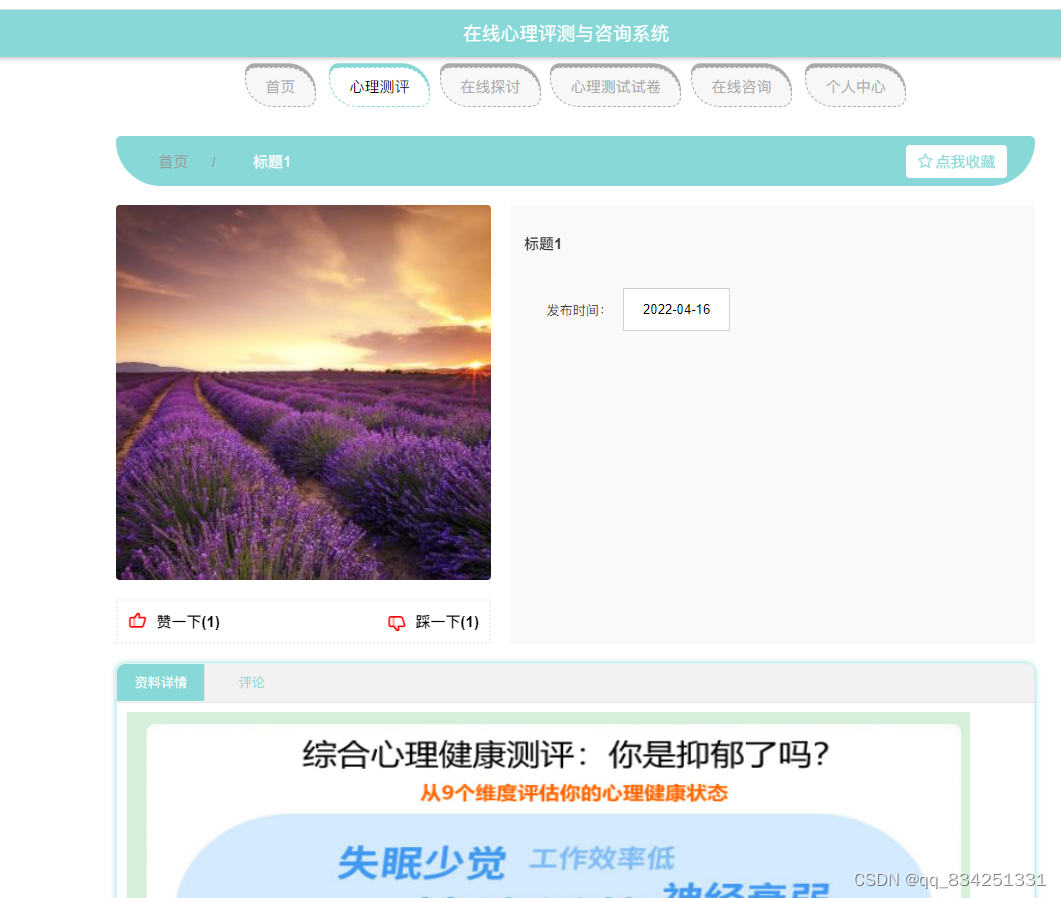Open the 首页 navigation tab
Image resolution: width=1061 pixels, height=898 pixels.
[x=280, y=86]
